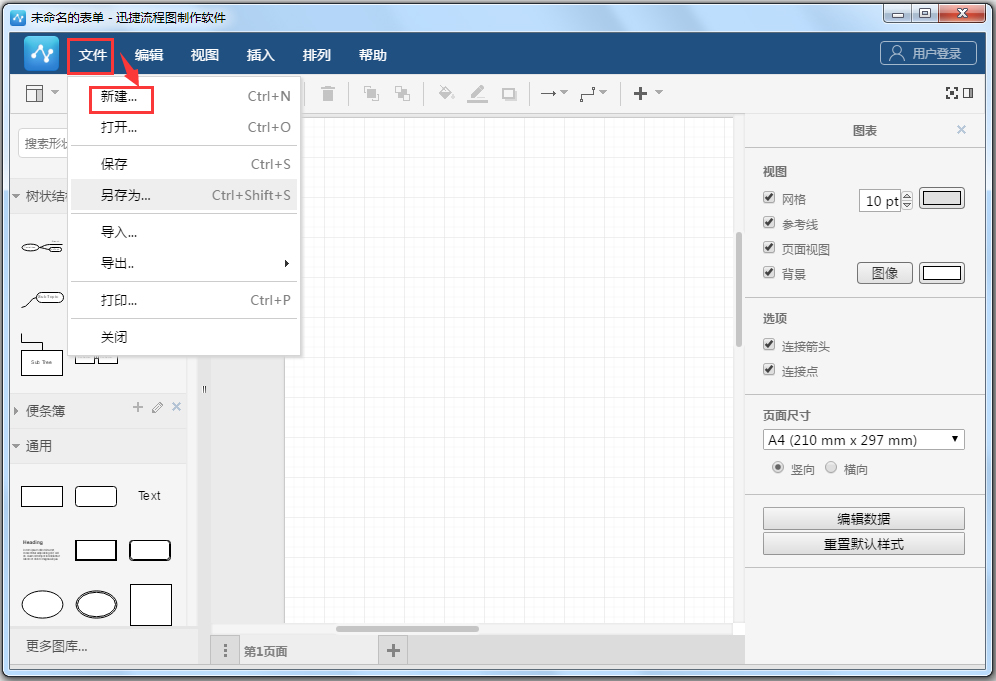Open the 插入 menu
This screenshot has height=681, width=996.
pyautogui.click(x=260, y=55)
